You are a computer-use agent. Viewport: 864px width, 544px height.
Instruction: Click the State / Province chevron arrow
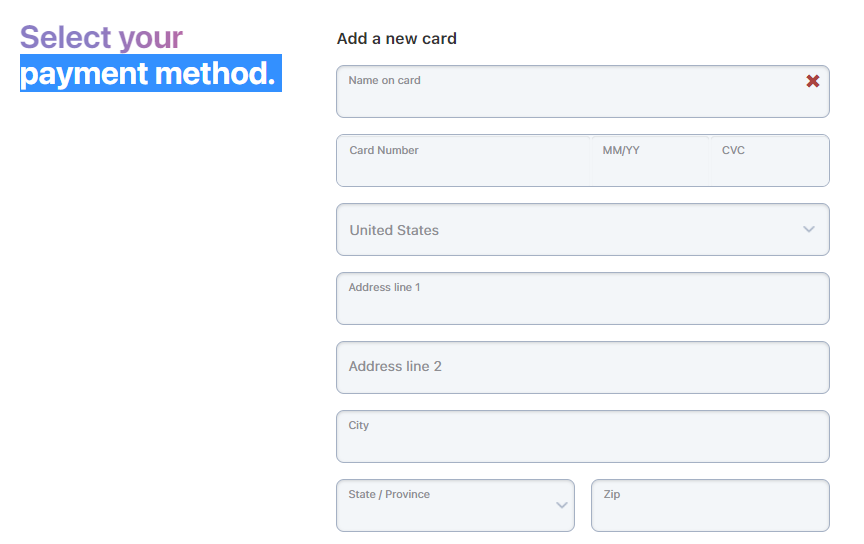(561, 505)
